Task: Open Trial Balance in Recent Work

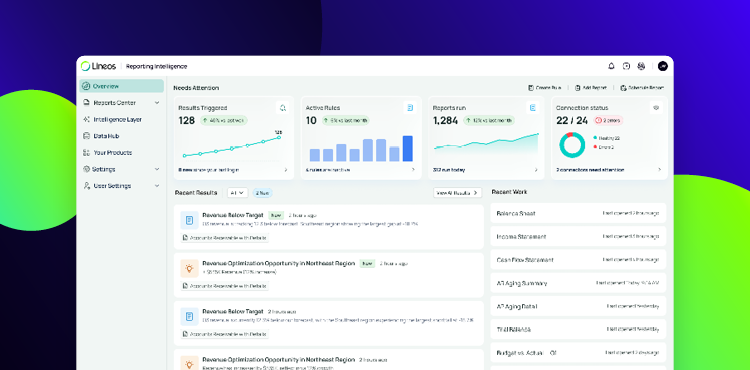Action: coord(578,329)
